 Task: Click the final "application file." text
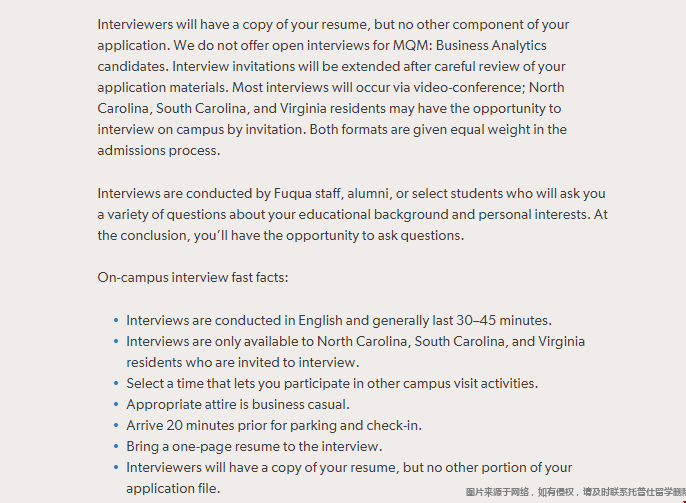(x=173, y=488)
